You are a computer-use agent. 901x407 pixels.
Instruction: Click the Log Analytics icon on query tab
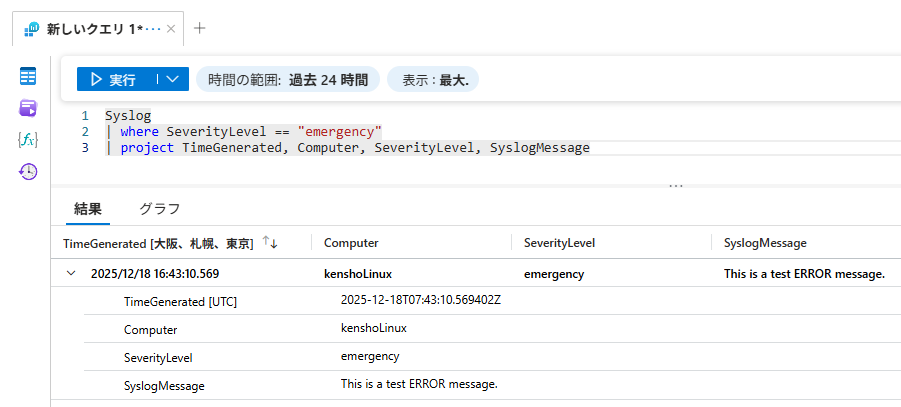[32, 29]
